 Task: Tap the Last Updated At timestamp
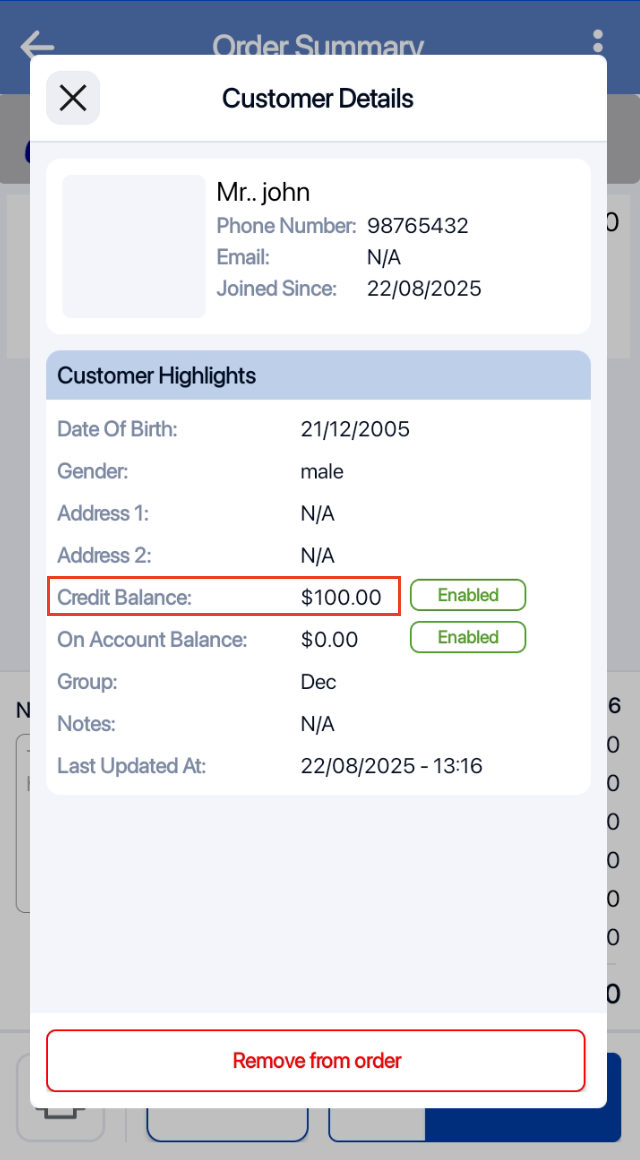pyautogui.click(x=391, y=766)
